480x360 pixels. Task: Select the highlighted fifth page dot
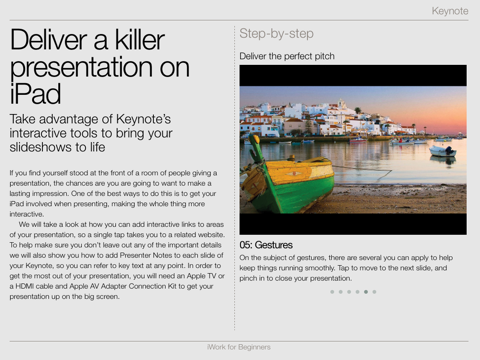click(366, 292)
